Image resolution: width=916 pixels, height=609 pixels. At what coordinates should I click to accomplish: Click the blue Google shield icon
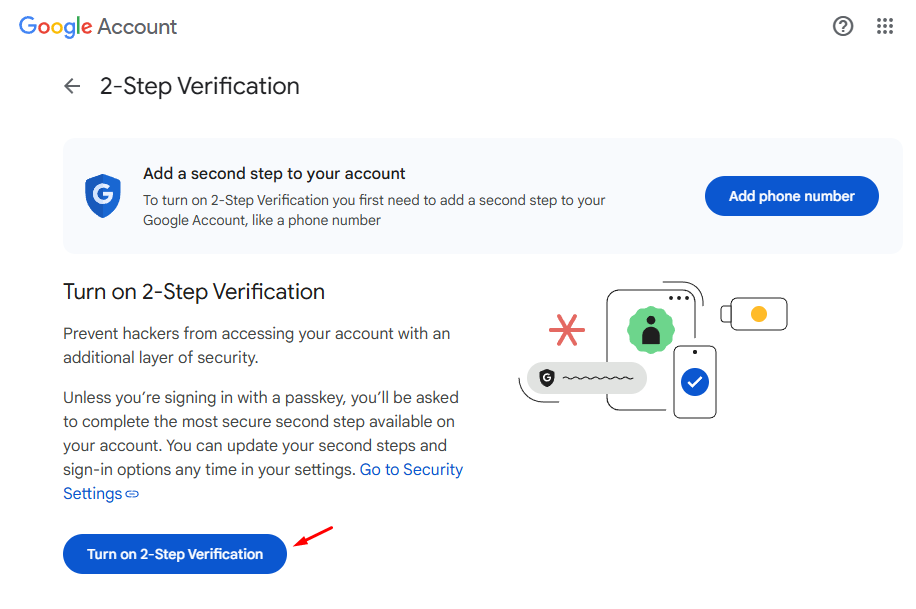click(x=102, y=196)
